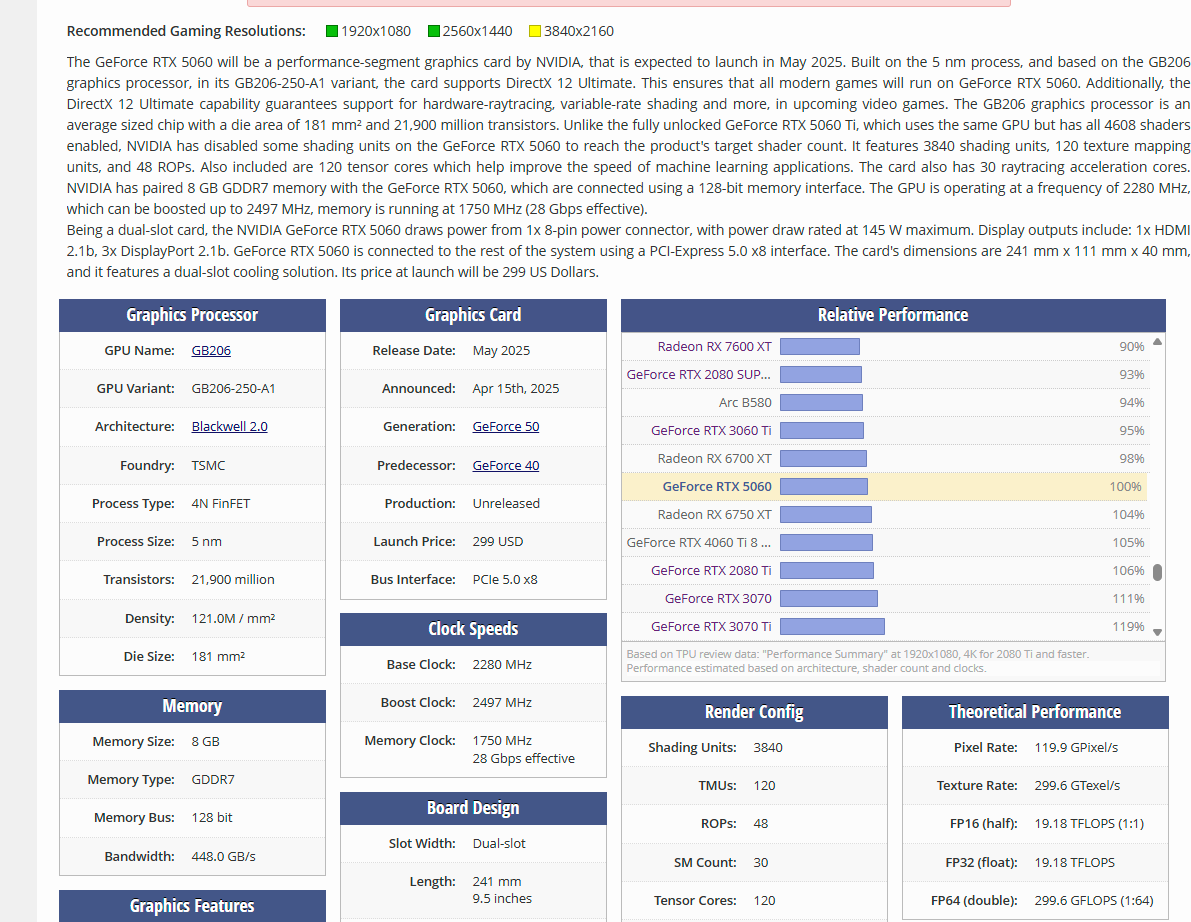This screenshot has width=1191, height=922.
Task: Click the FP64 value 299.6 GFLOPS (1:64)
Action: coord(1094,900)
